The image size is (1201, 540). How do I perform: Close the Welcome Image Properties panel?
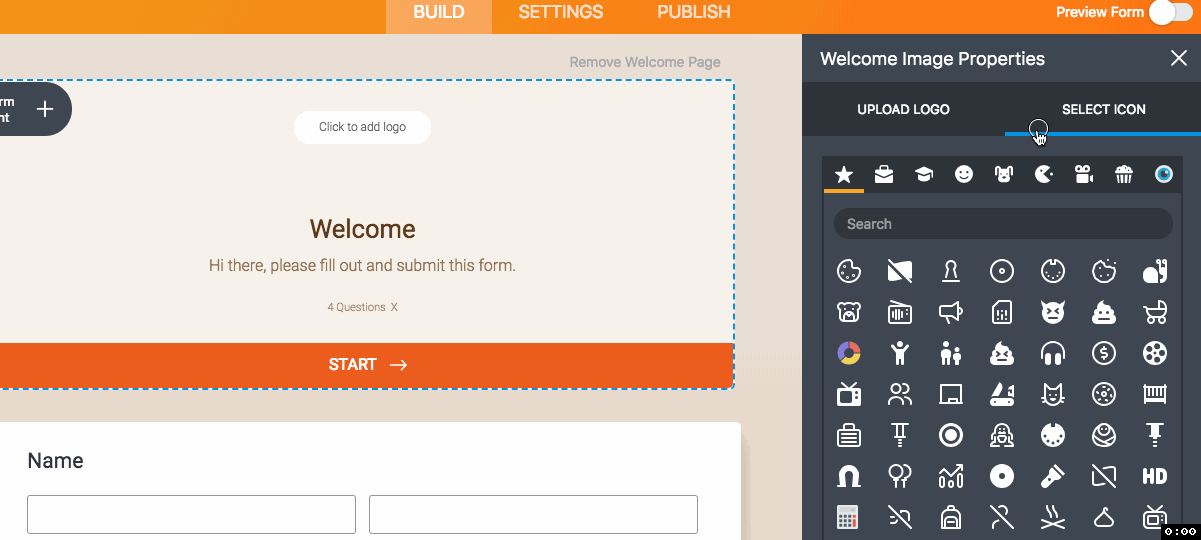point(1178,59)
